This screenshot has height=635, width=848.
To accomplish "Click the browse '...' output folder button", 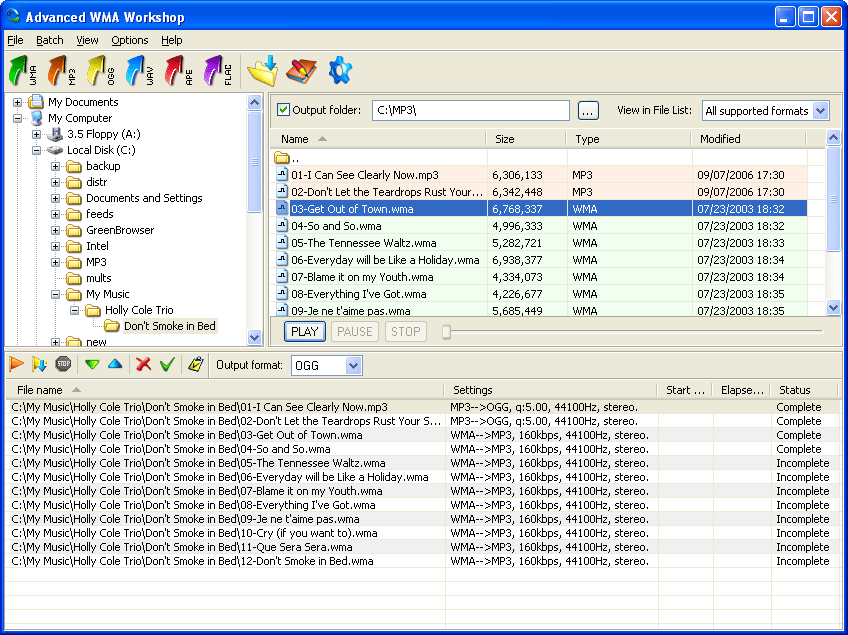I will [x=588, y=110].
